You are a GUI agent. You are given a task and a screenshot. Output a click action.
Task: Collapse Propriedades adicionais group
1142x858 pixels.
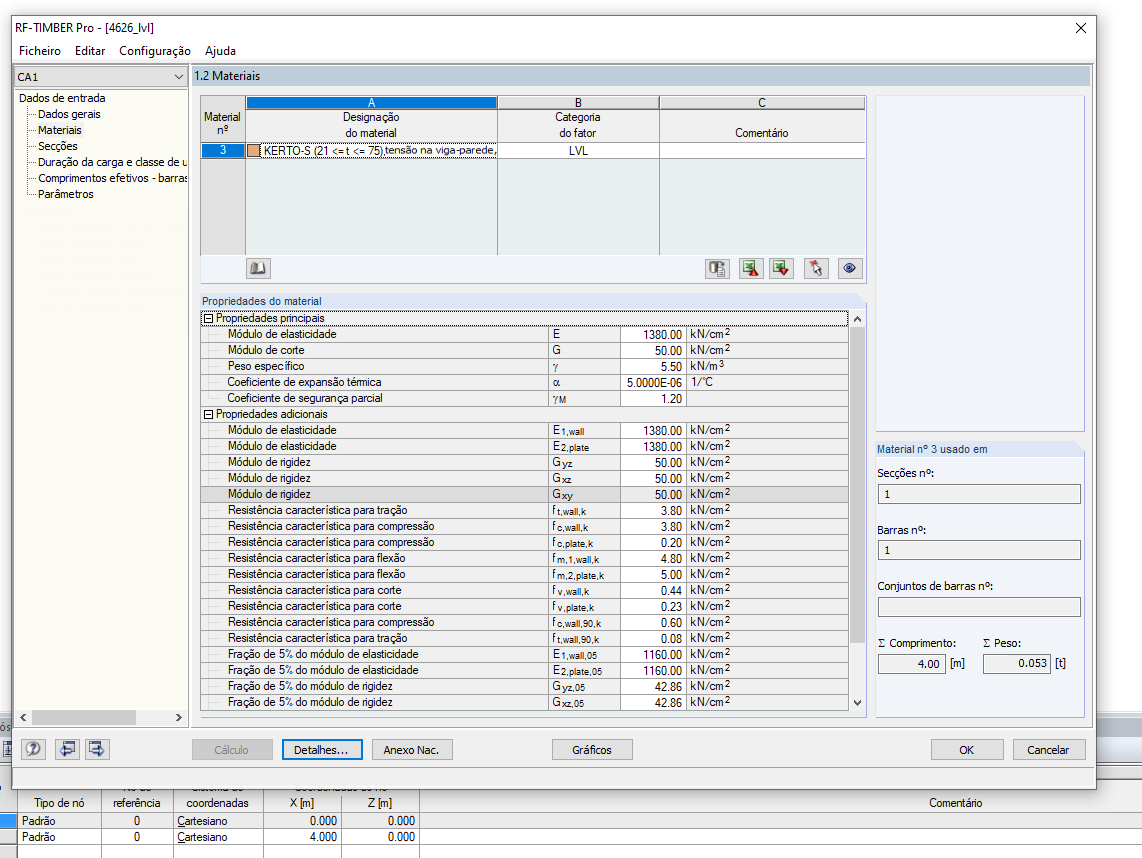tap(208, 414)
